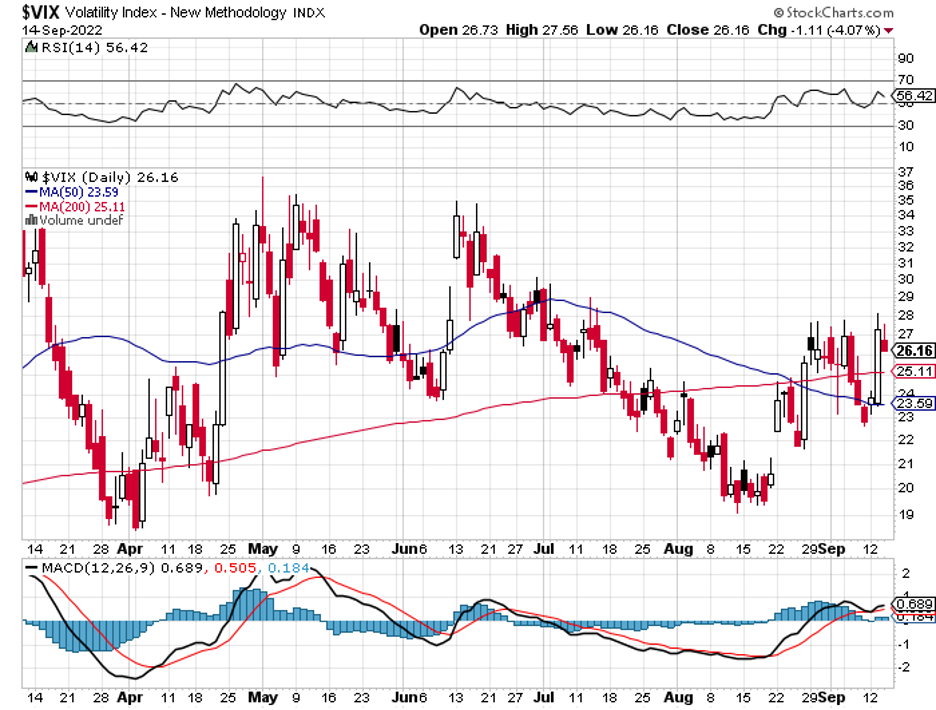Click the $VIX candlestick legend icon

click(x=31, y=177)
